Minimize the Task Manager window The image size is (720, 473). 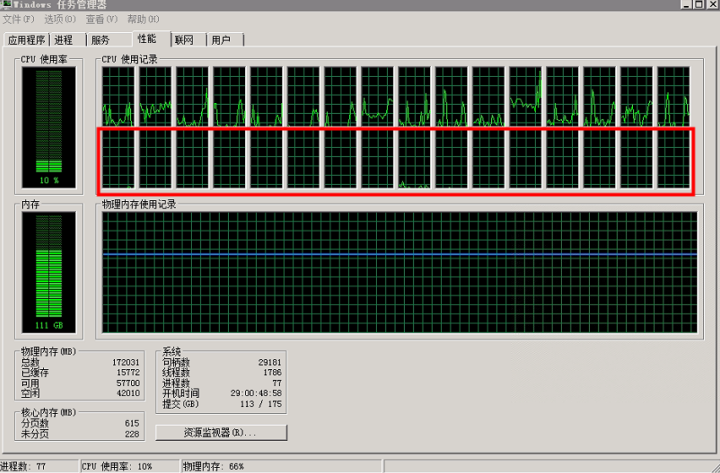[686, 4]
